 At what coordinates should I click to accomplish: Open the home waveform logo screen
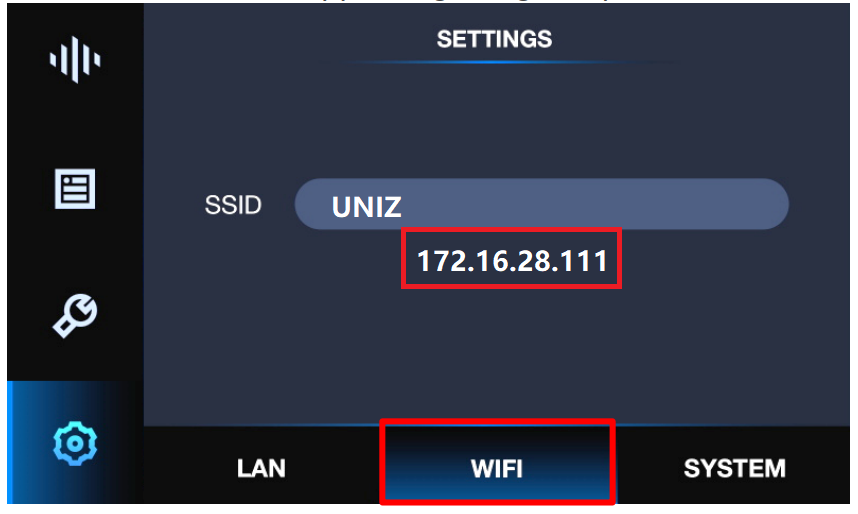point(75,60)
